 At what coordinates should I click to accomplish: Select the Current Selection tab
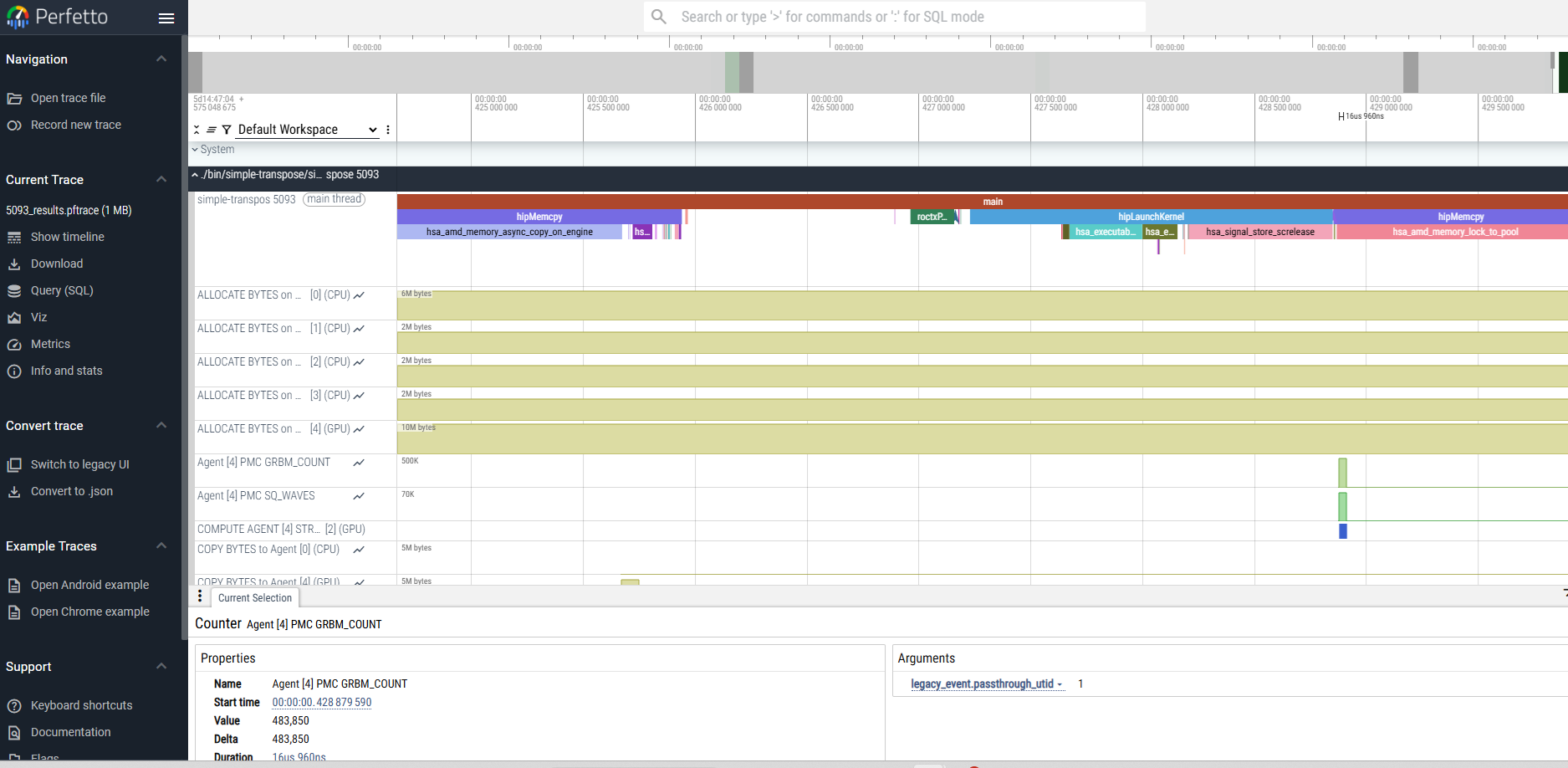point(254,598)
